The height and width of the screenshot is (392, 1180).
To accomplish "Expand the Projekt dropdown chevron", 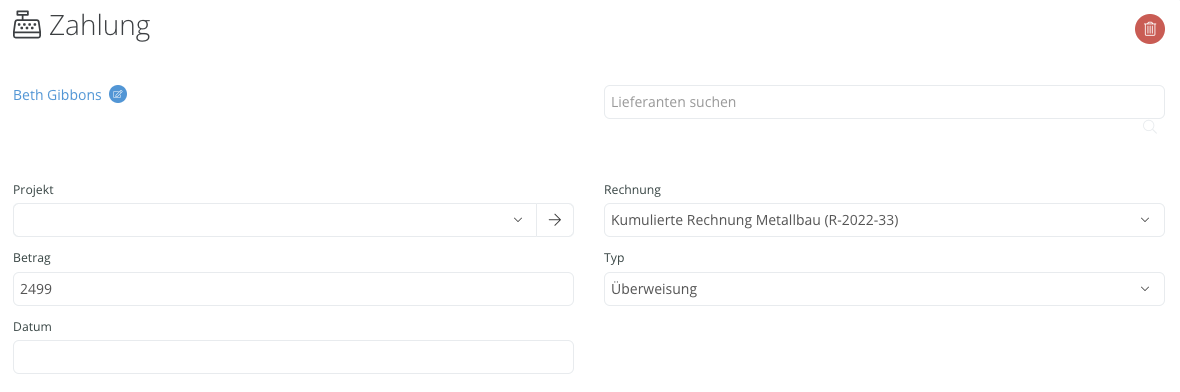I will 518,220.
